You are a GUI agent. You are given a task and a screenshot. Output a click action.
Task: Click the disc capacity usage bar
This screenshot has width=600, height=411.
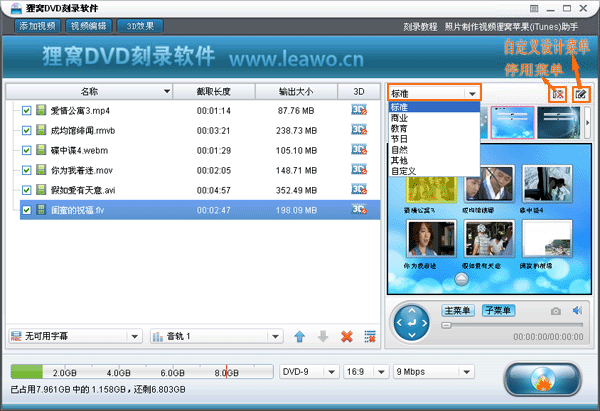point(142,372)
